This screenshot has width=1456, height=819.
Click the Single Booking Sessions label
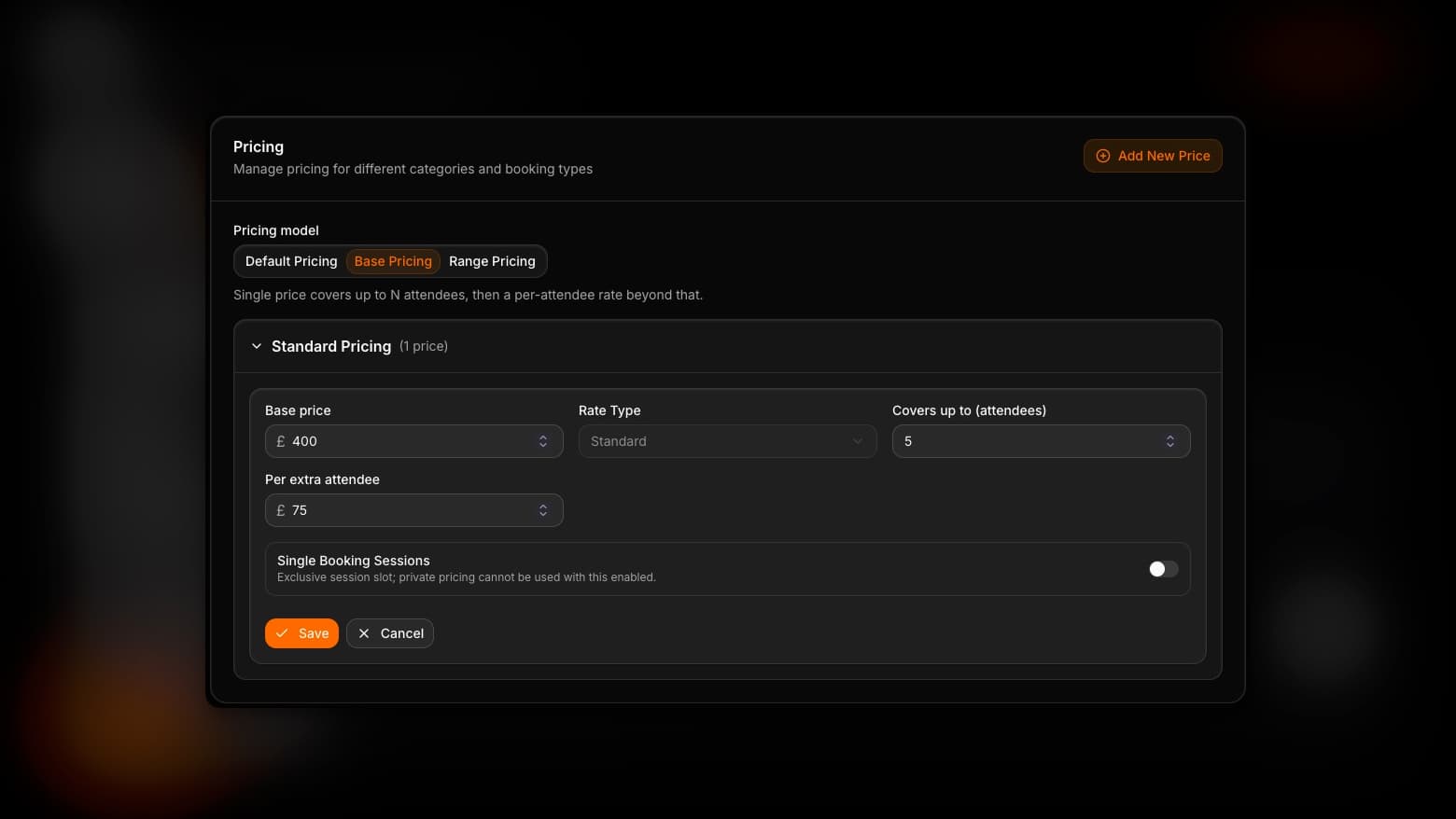coord(354,561)
